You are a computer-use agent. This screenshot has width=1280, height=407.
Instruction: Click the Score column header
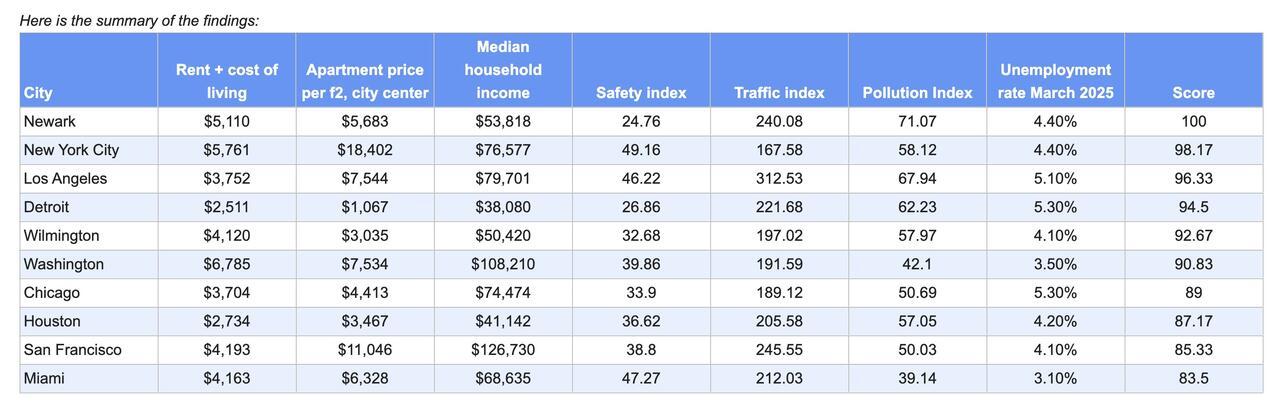tap(1193, 93)
